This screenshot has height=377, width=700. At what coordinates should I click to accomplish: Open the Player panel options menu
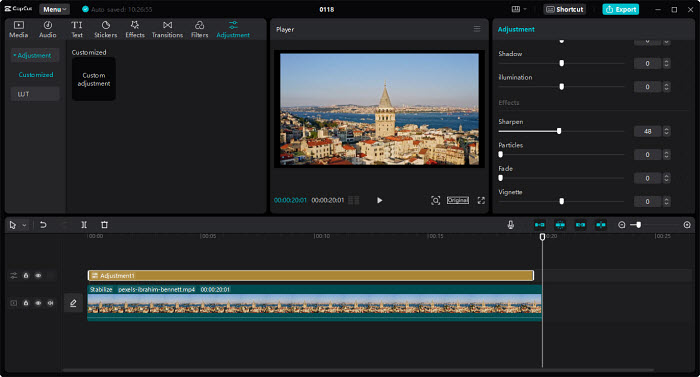coord(477,29)
